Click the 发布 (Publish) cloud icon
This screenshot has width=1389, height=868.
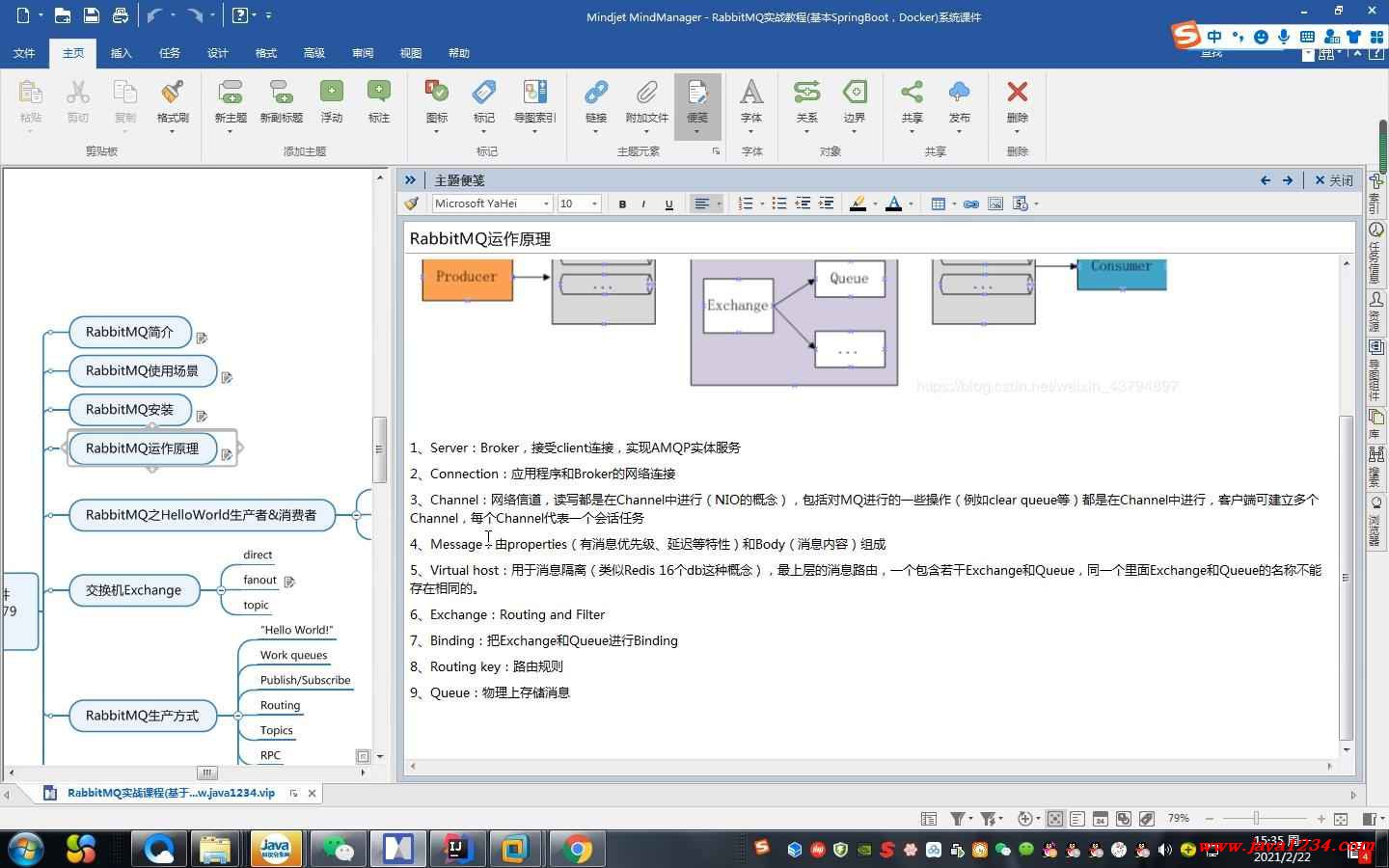(959, 93)
